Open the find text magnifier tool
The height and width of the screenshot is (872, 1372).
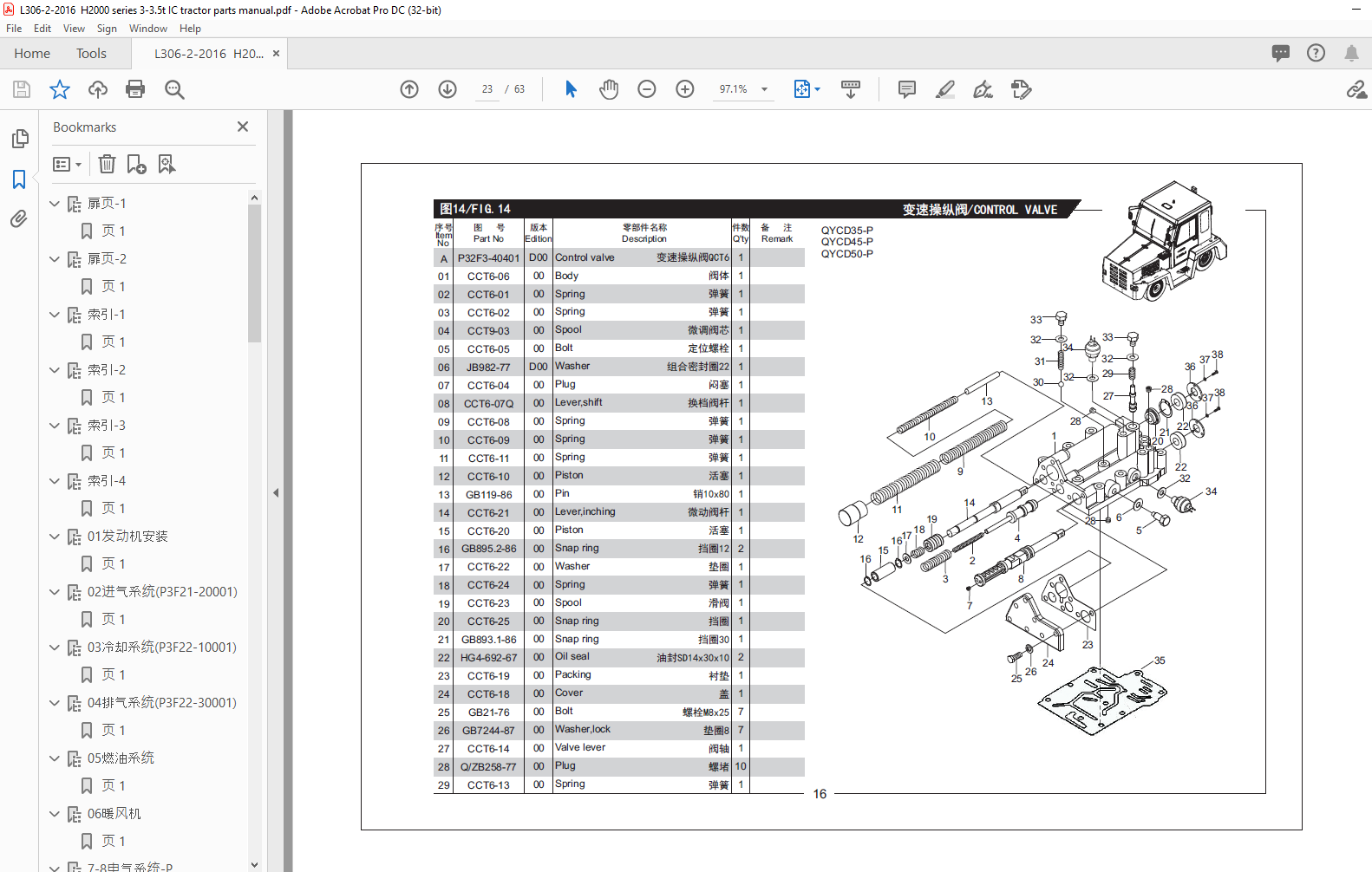pos(174,89)
